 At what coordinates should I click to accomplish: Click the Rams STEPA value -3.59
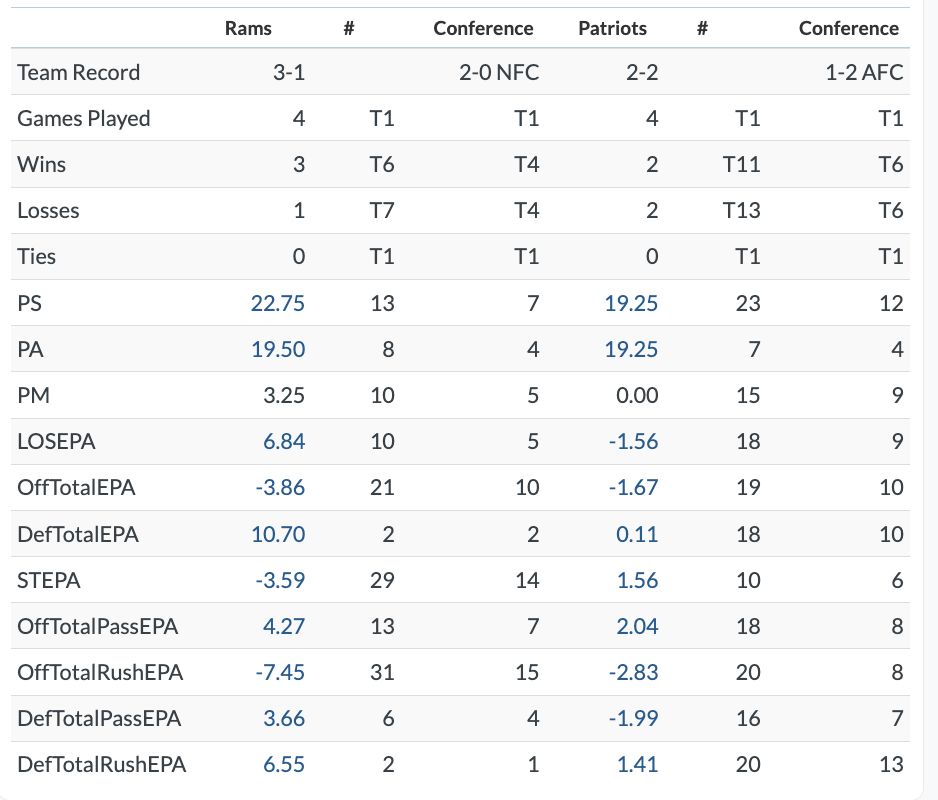280,580
